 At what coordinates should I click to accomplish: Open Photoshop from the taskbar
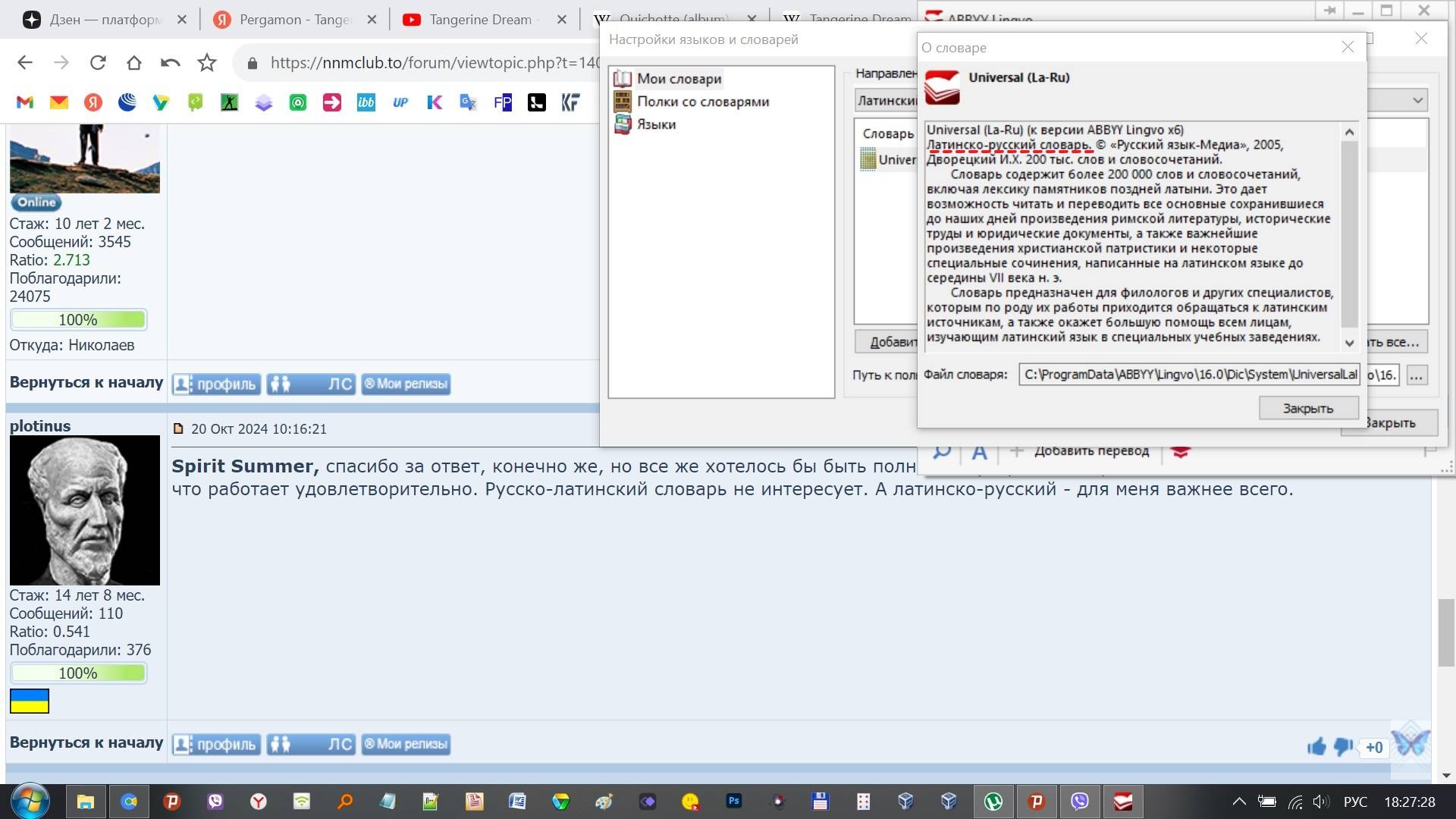(733, 801)
